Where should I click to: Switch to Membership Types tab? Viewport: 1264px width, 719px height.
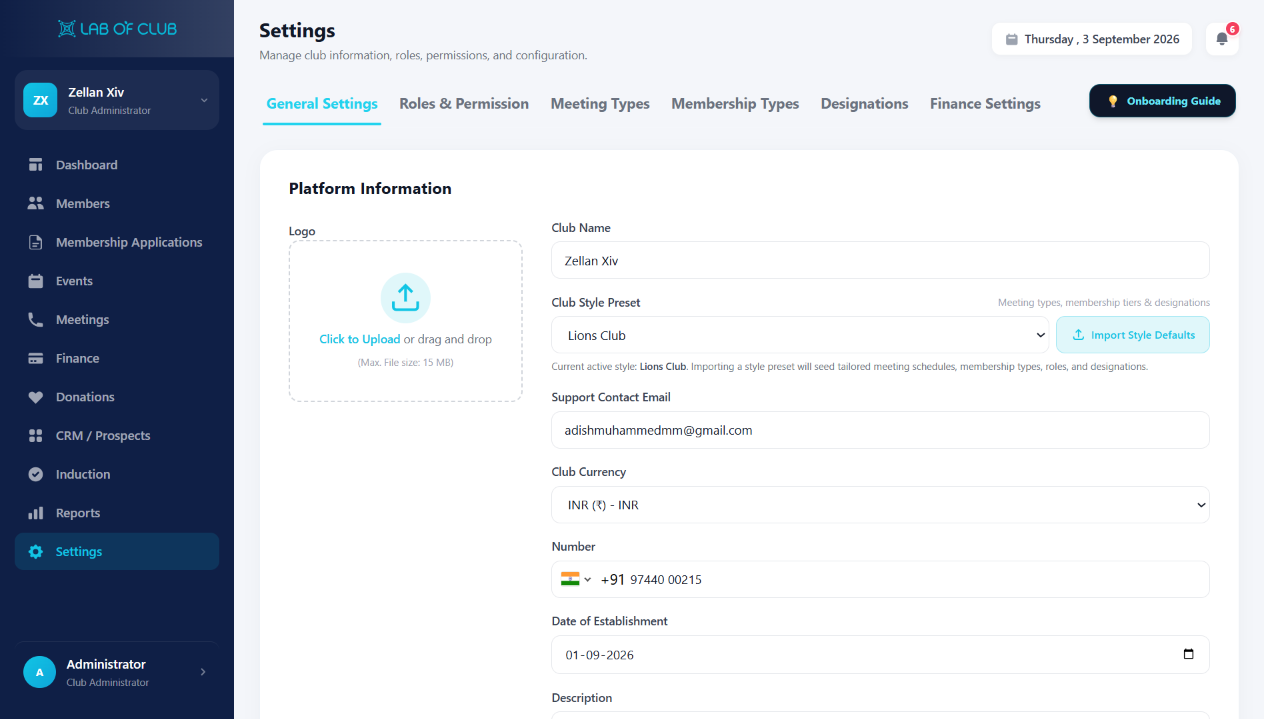click(735, 104)
